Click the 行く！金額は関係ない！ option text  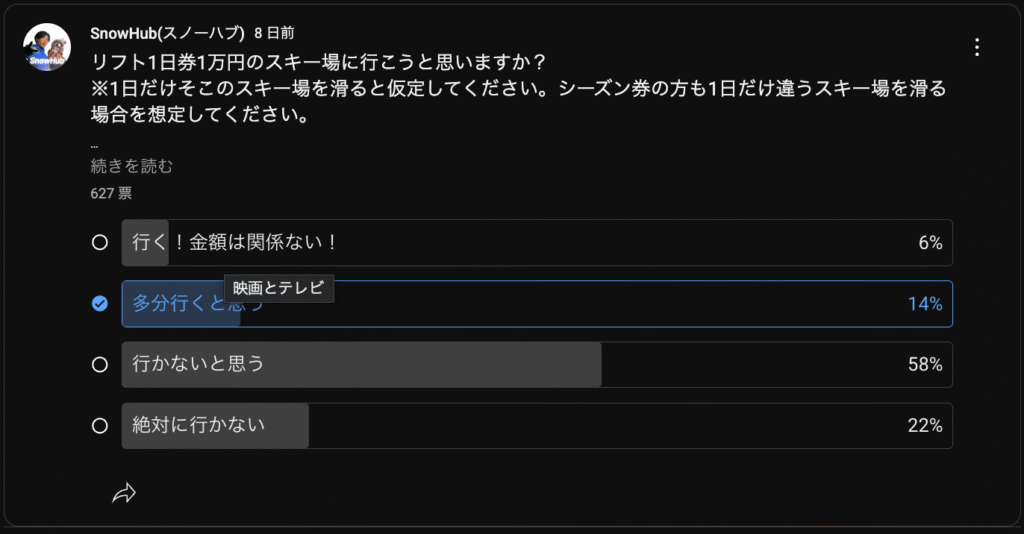pyautogui.click(x=232, y=242)
